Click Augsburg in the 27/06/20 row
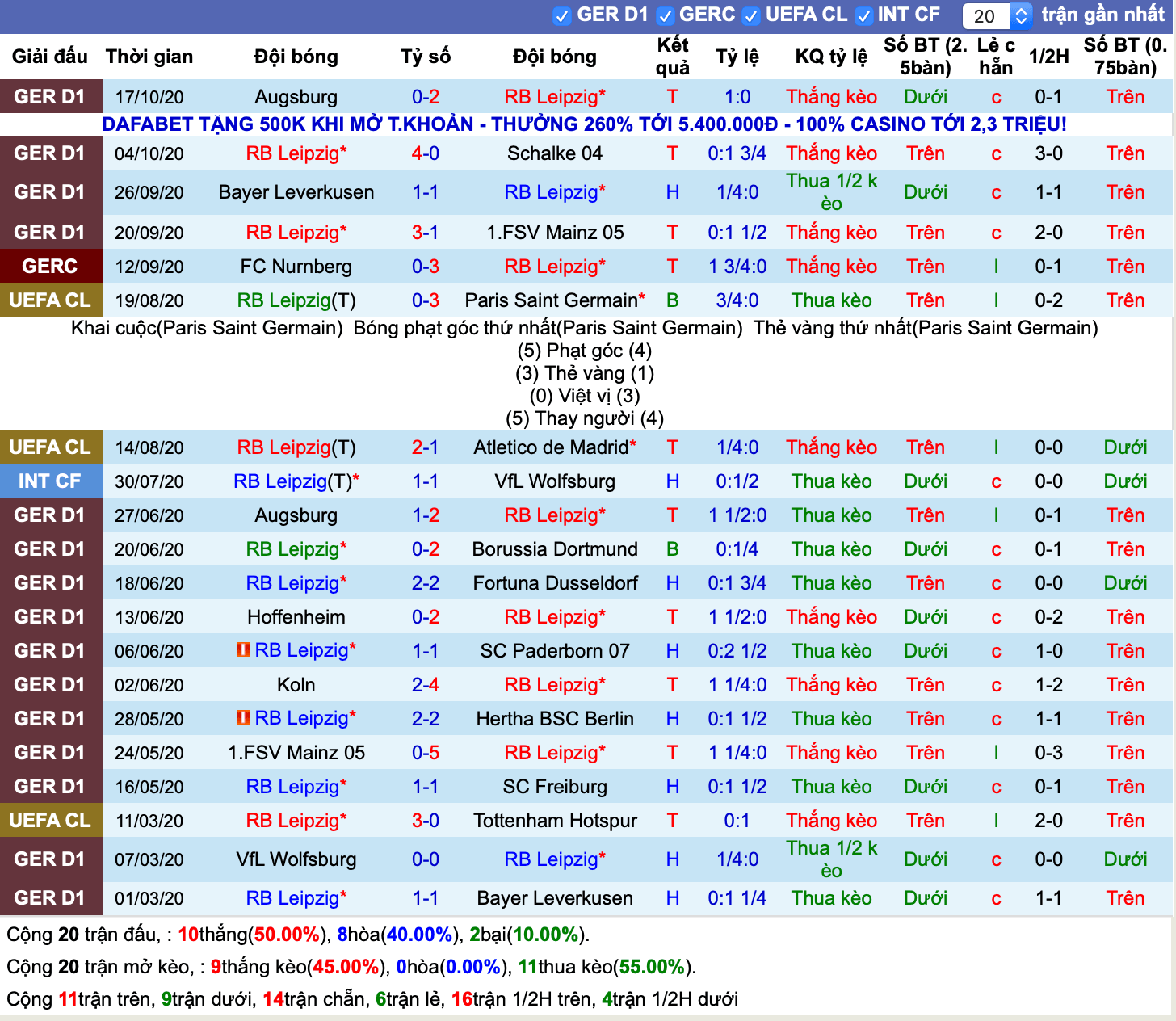1176x1021 pixels. coord(296,515)
